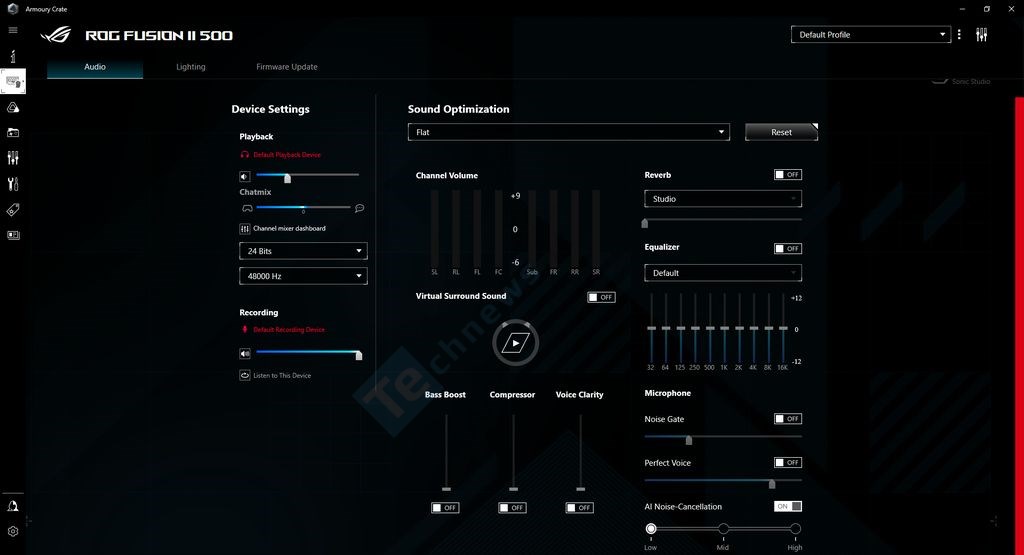Mute playback using the speaker icon
This screenshot has width=1024, height=555.
coord(244,176)
